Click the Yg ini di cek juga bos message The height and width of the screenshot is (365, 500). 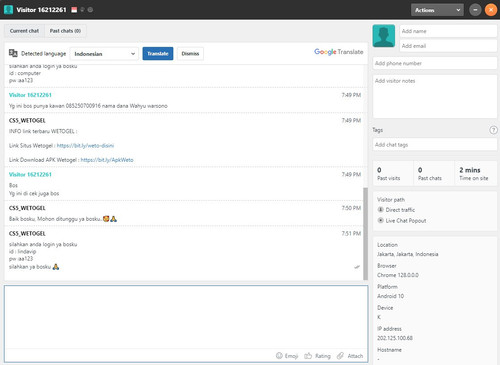[x=34, y=193]
